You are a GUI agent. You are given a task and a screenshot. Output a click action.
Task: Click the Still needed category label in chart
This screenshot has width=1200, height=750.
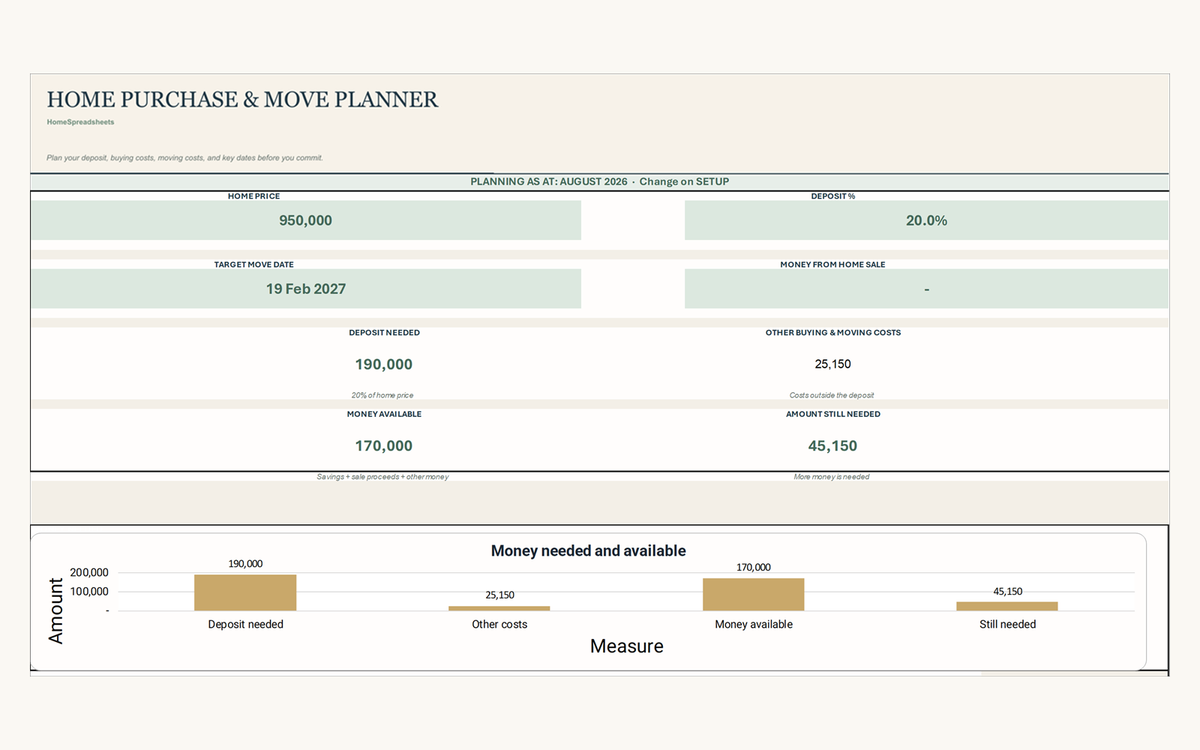coord(1008,624)
